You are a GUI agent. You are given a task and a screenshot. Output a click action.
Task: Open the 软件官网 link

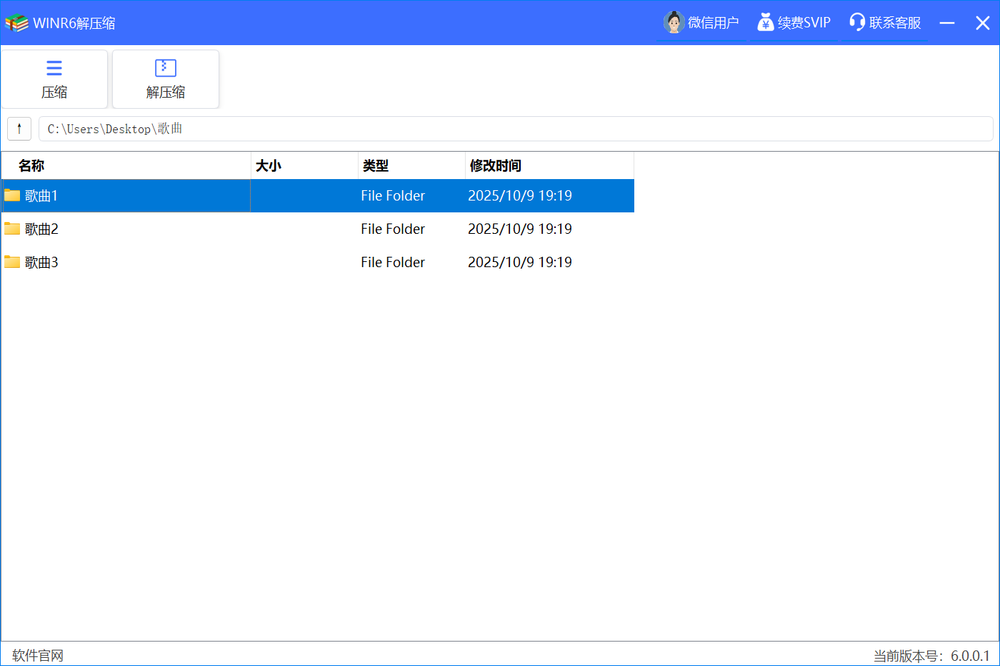click(38, 656)
